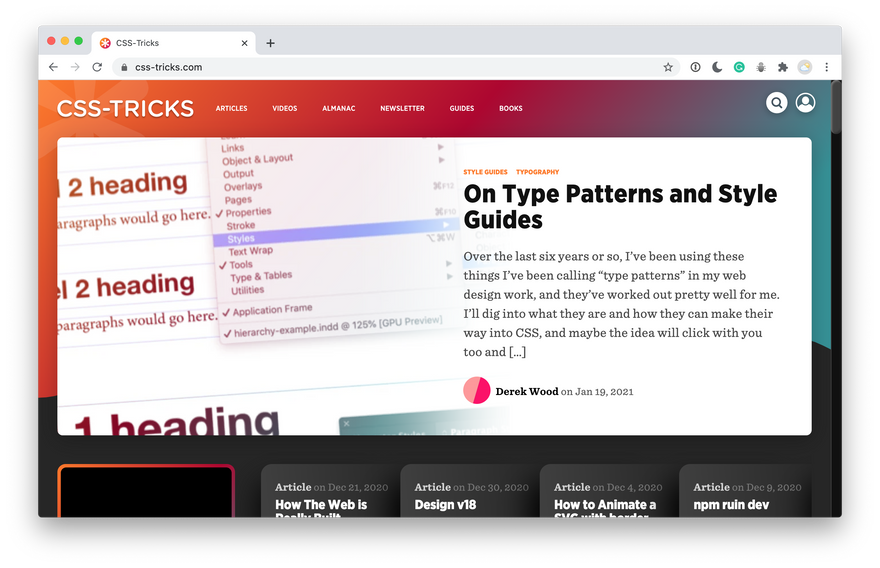Open a new browser tab

pyautogui.click(x=270, y=43)
